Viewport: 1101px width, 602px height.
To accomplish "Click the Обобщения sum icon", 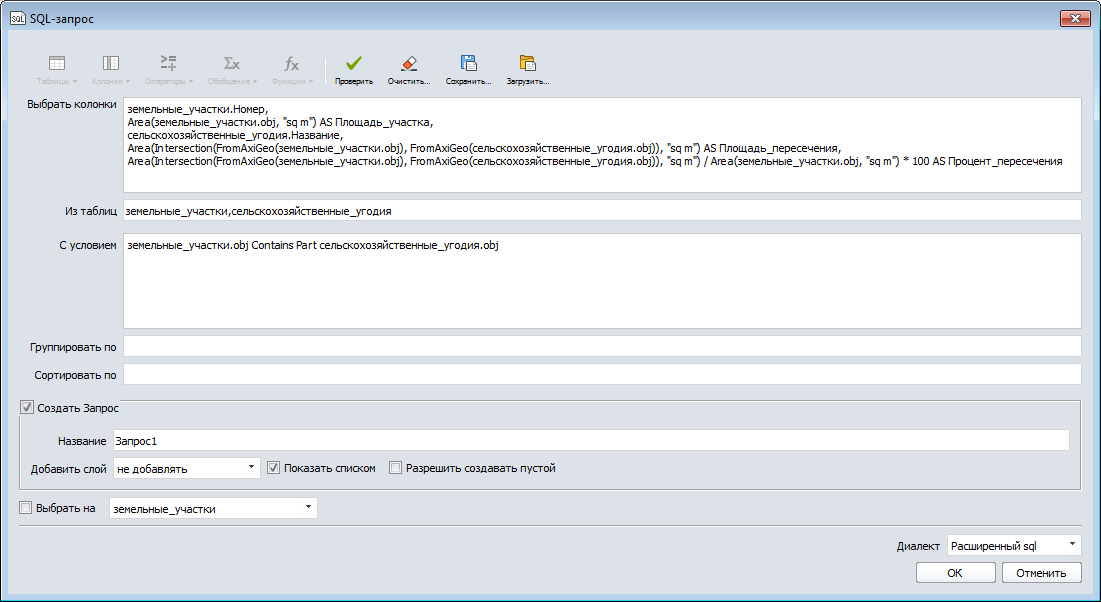I will coord(229,65).
